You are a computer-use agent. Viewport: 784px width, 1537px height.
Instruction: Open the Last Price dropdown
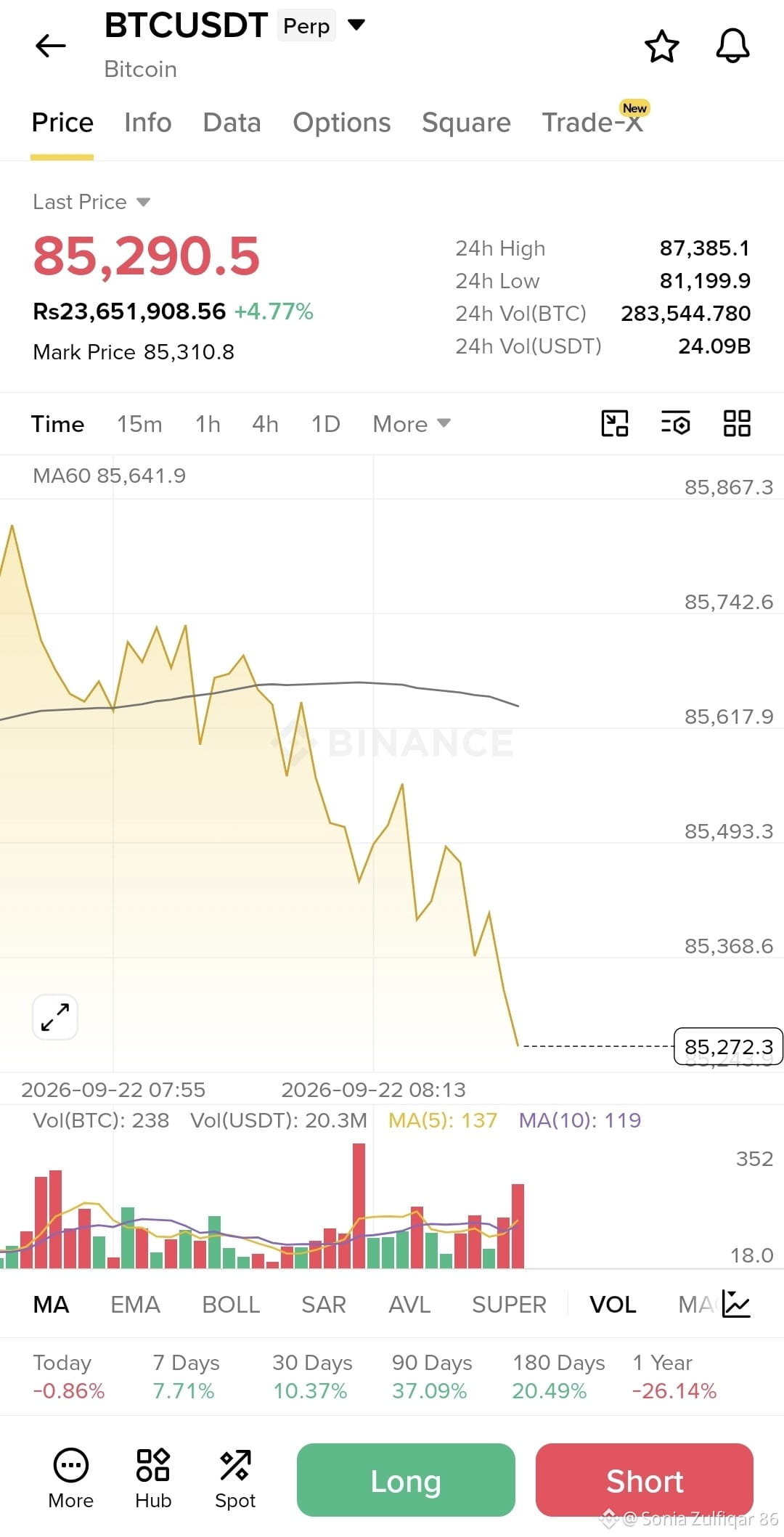click(91, 202)
